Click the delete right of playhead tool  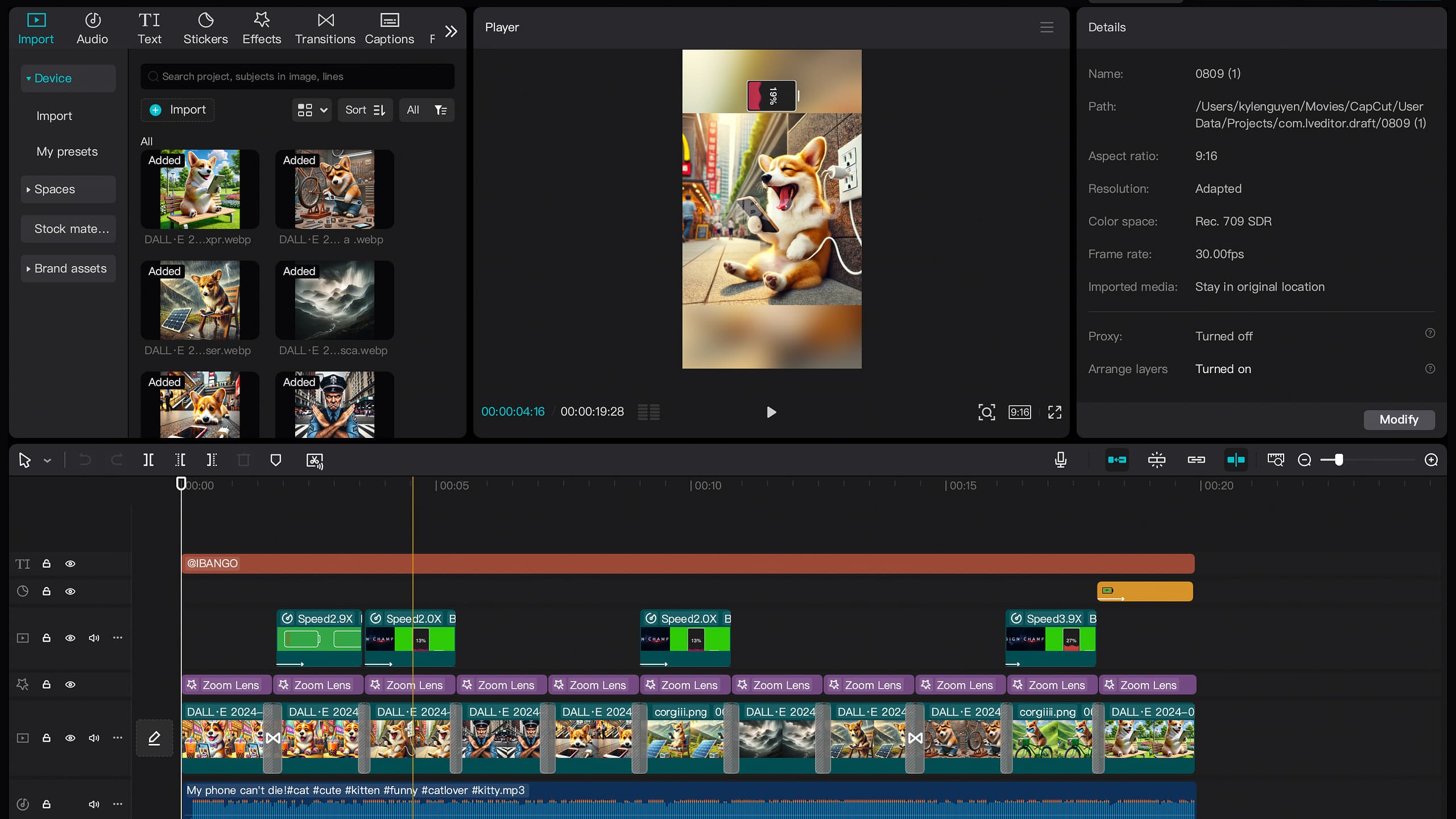212,460
